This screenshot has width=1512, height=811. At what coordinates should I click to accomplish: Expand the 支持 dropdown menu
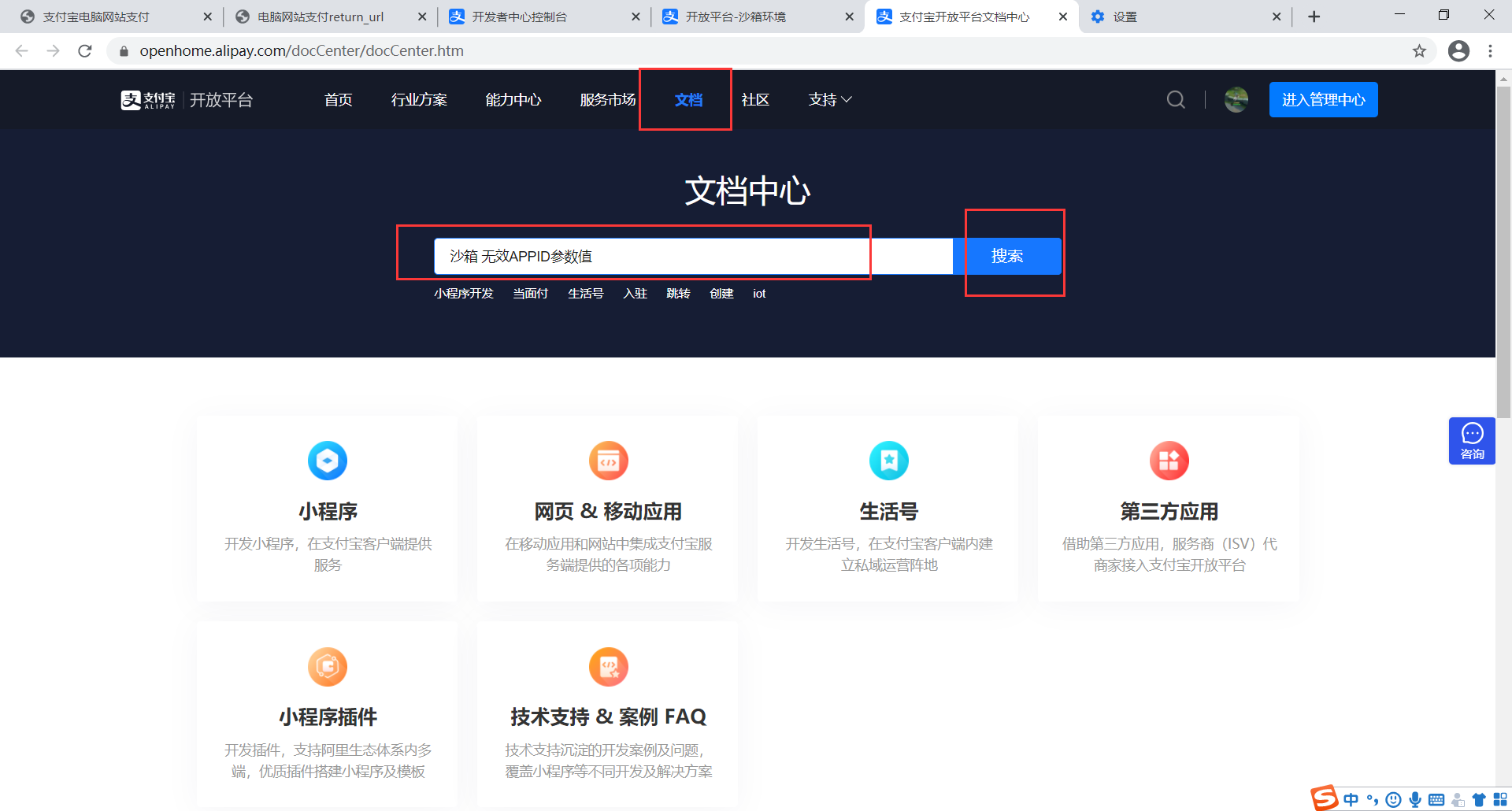coord(830,100)
